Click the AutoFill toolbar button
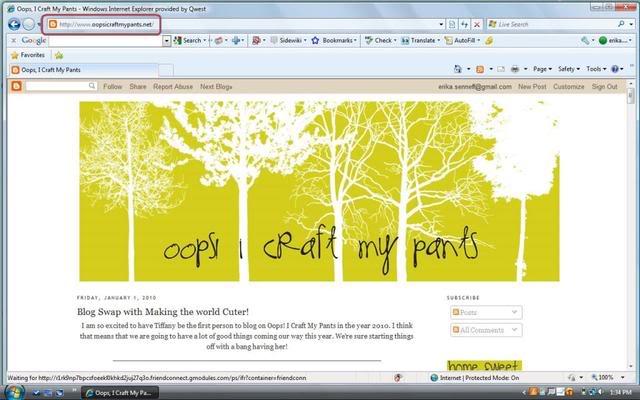The image size is (640, 400). tap(462, 40)
